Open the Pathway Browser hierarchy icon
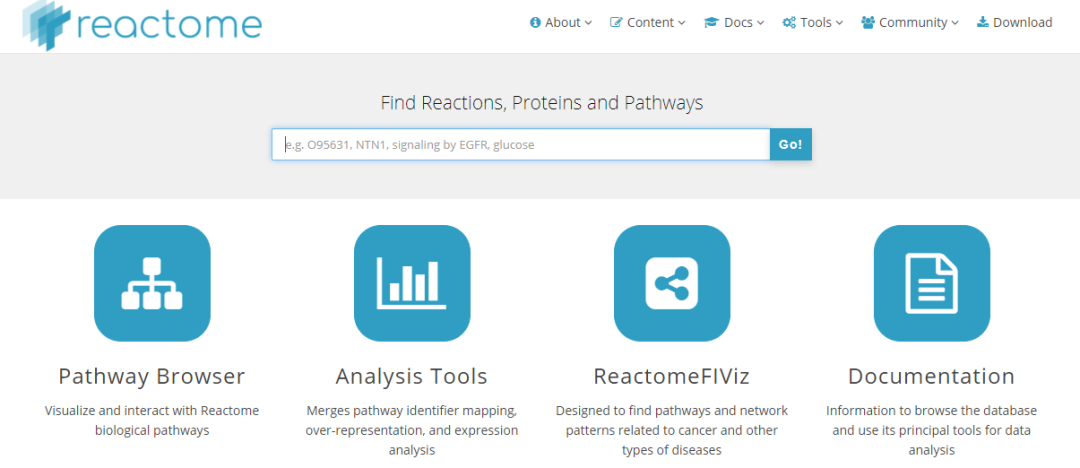 coord(152,283)
